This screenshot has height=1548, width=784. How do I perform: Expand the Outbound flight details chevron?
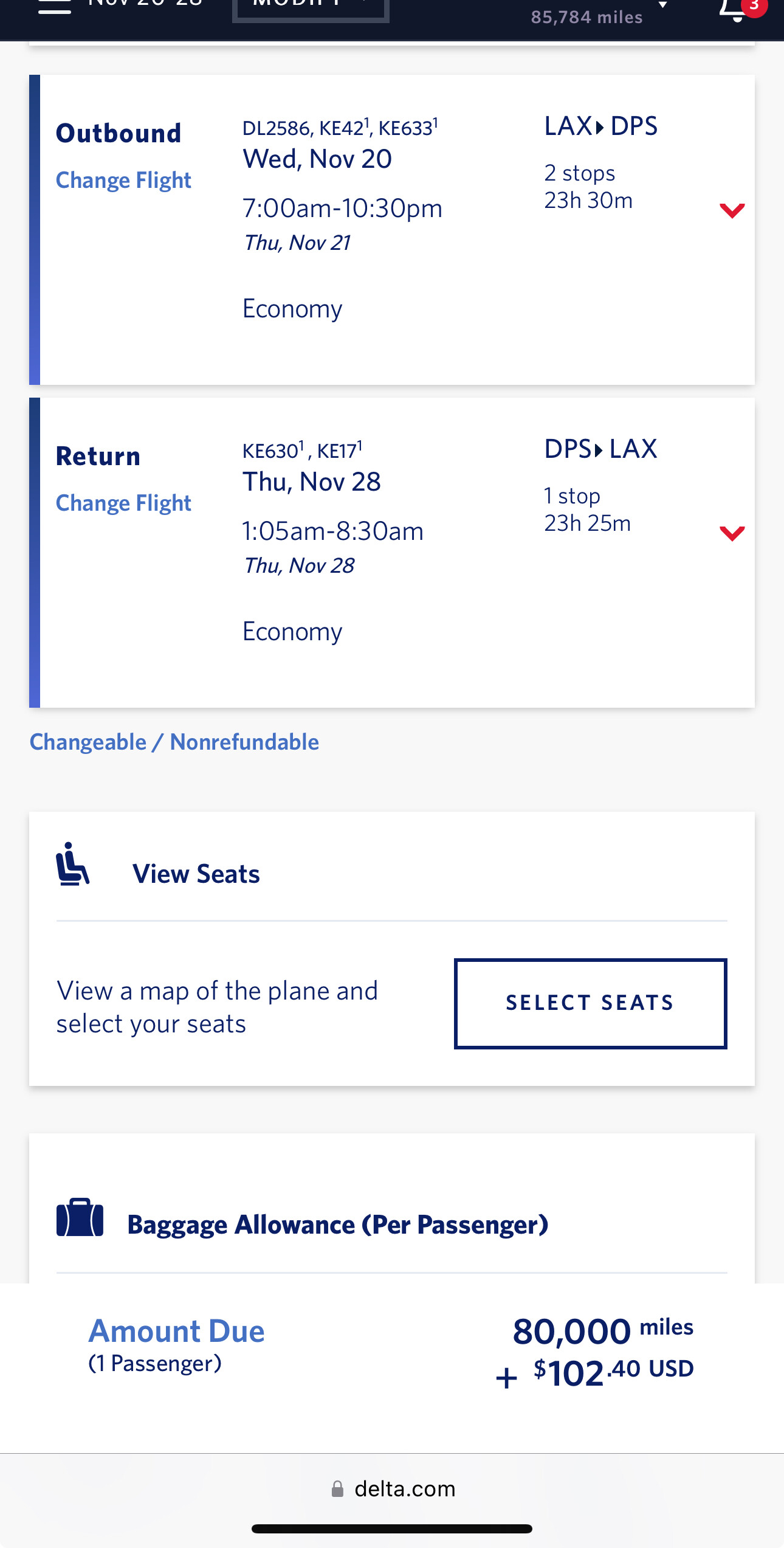(x=732, y=210)
